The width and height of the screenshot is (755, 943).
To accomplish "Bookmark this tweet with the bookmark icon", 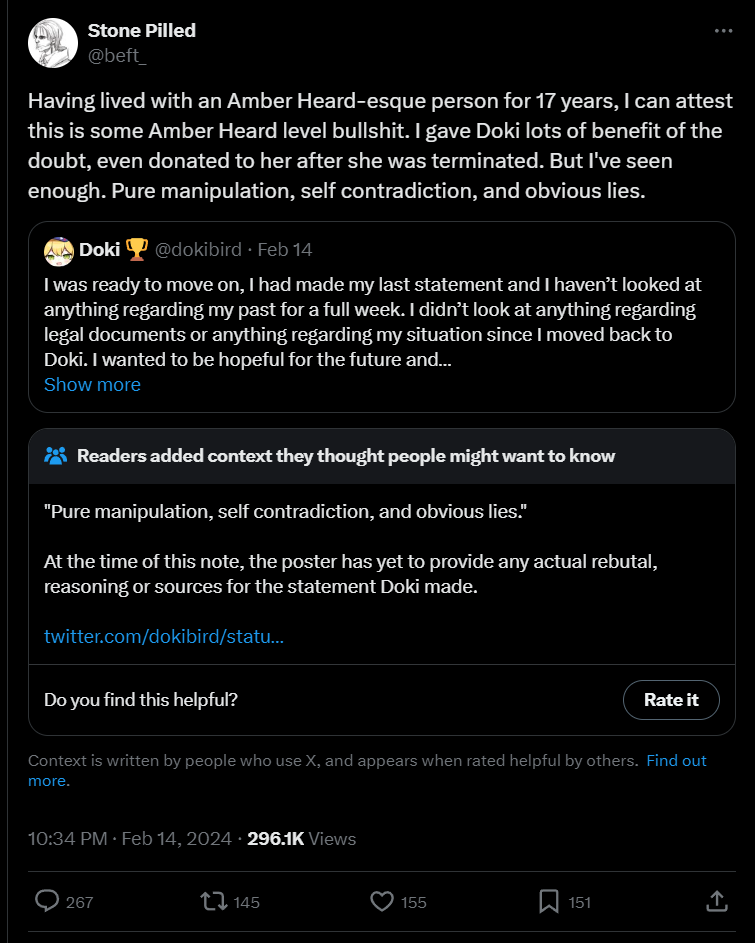I will (x=549, y=901).
